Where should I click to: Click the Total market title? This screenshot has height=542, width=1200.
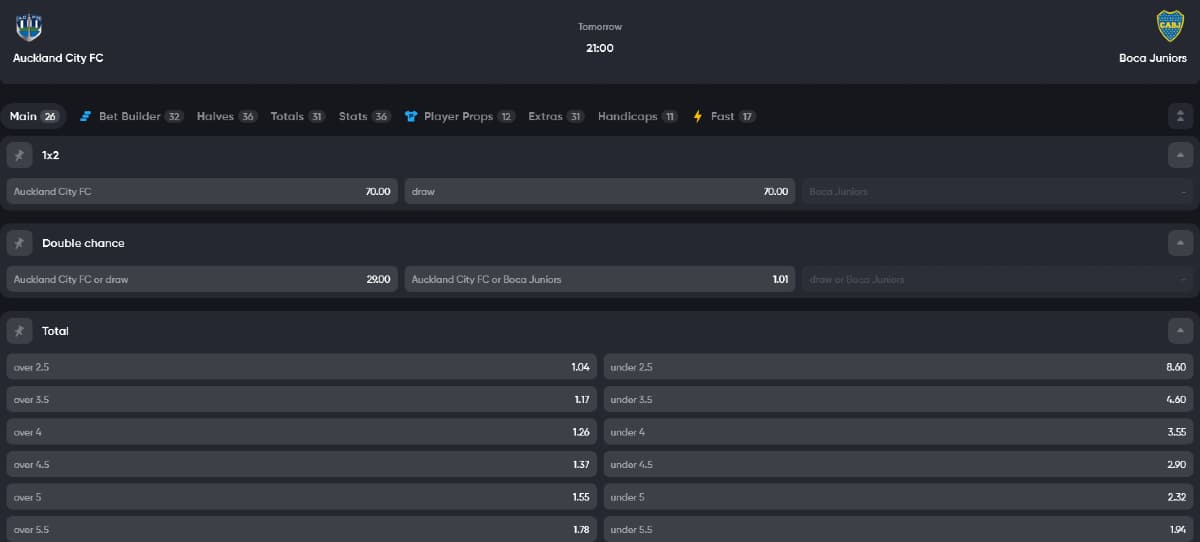[x=55, y=331]
